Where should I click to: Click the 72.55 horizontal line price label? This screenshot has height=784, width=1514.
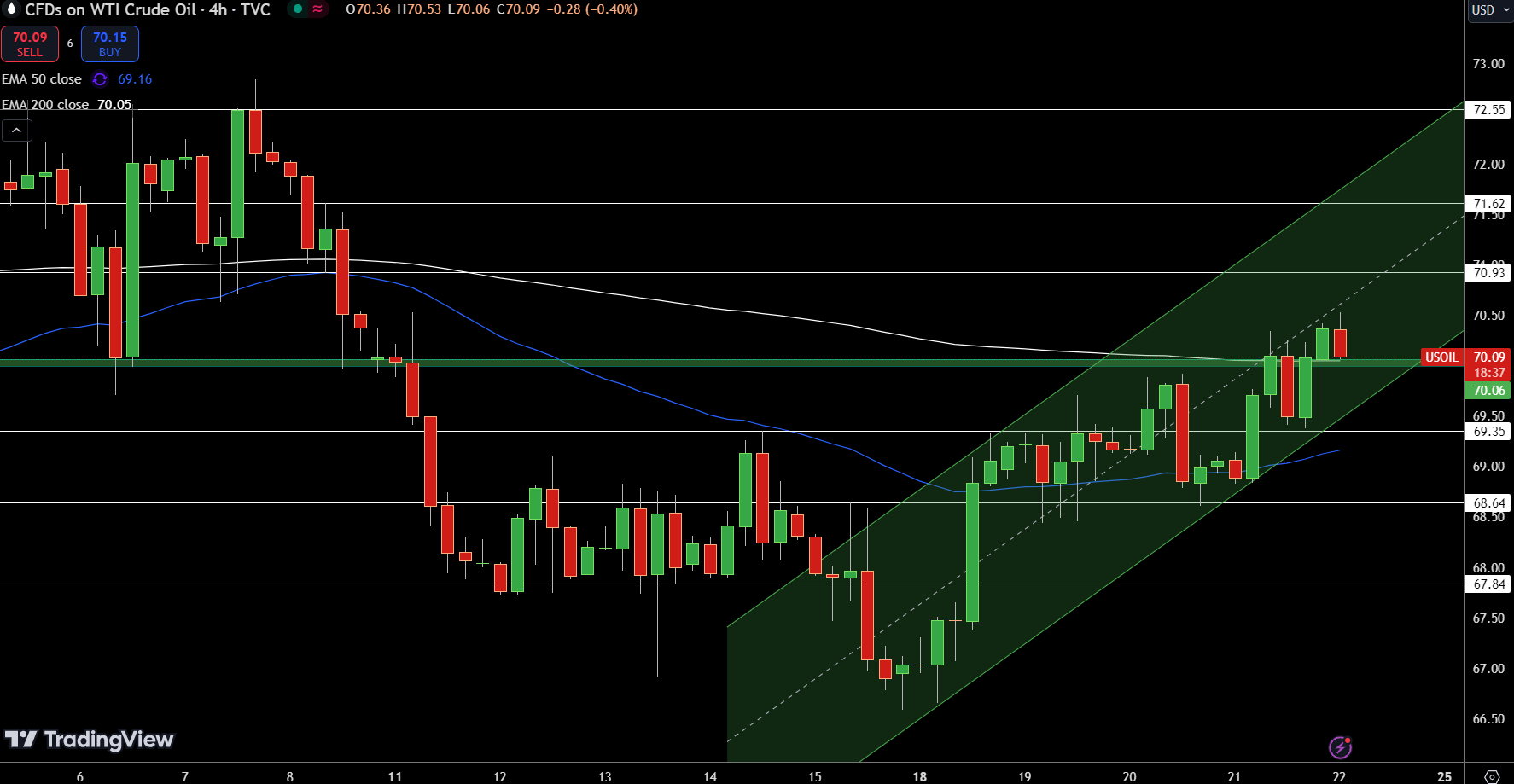(1489, 110)
